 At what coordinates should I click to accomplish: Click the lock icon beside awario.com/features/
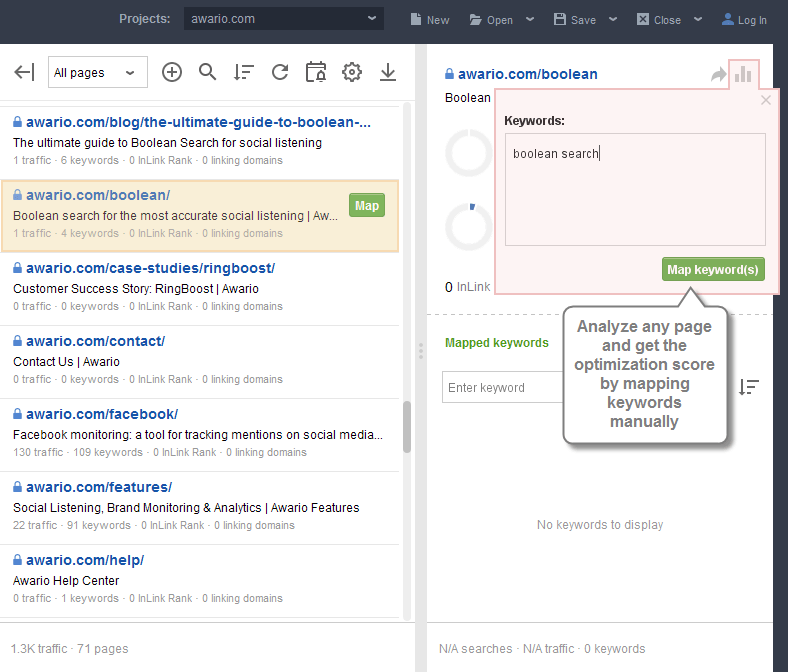pyautogui.click(x=18, y=487)
